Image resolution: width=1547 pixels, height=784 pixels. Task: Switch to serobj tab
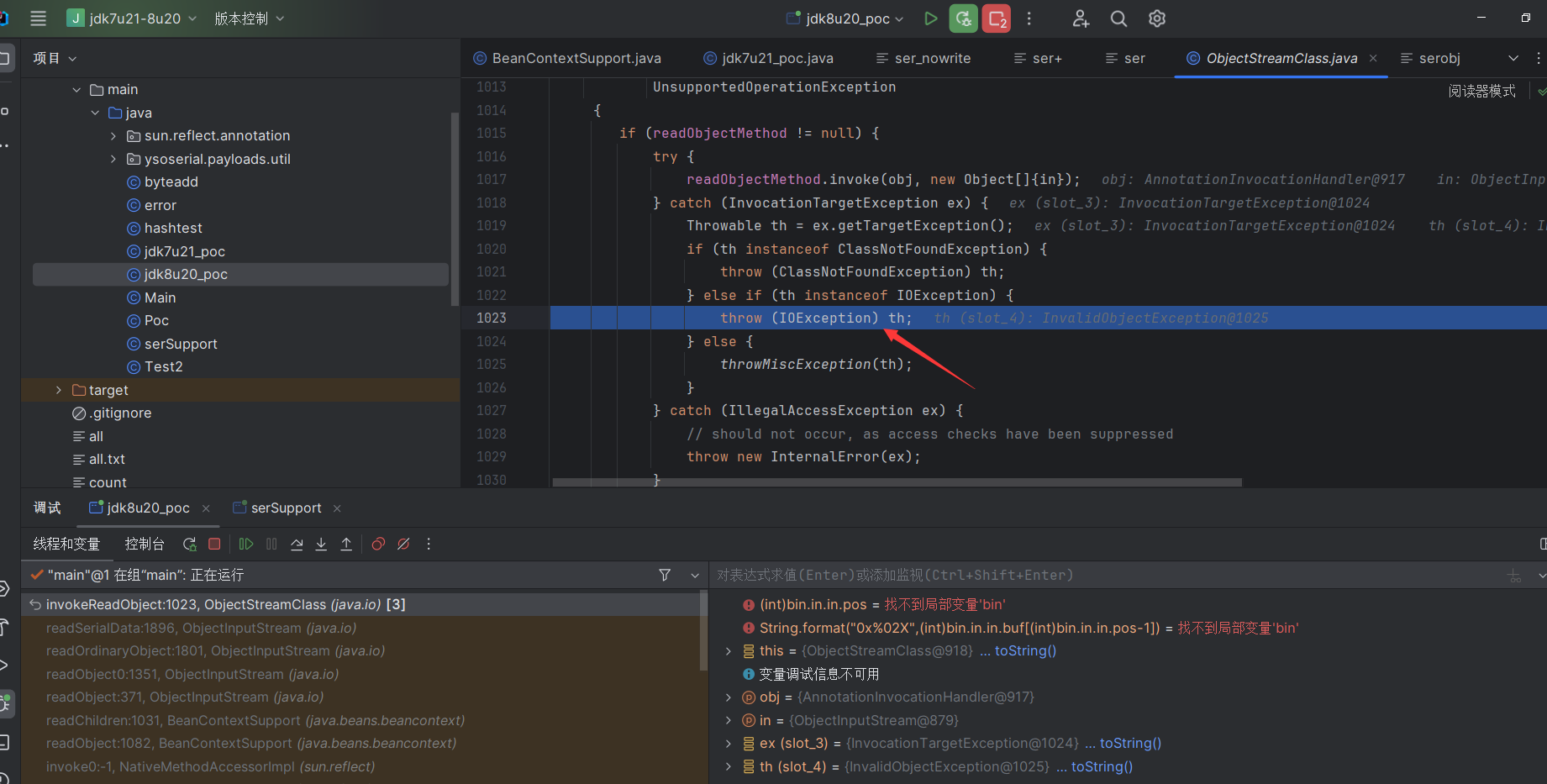(1431, 58)
